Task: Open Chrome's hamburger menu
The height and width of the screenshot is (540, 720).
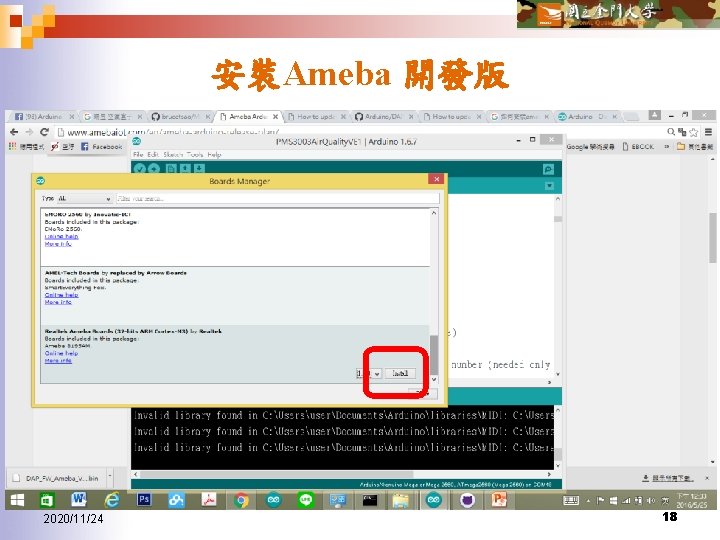Action: point(709,132)
